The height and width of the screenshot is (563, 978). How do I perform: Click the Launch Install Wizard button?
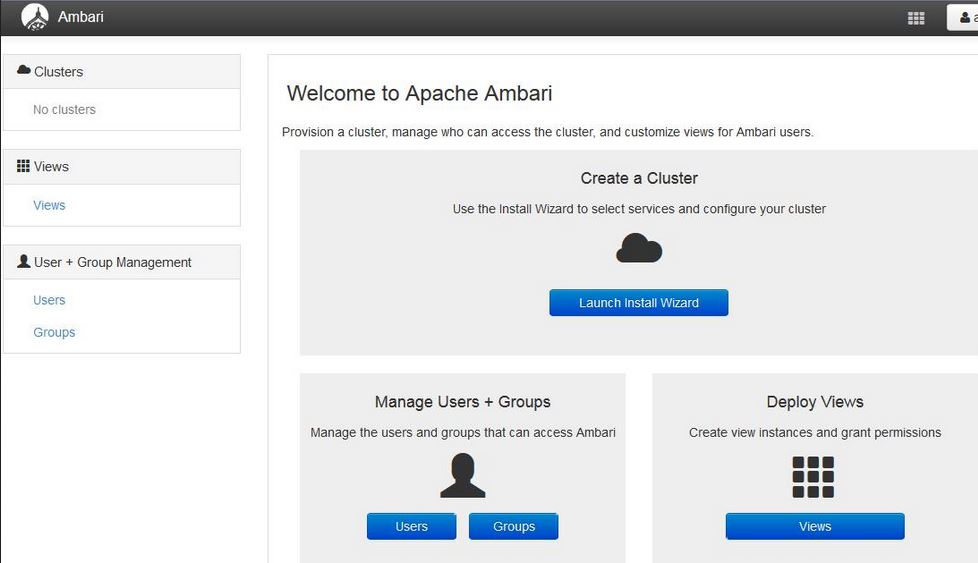point(639,302)
